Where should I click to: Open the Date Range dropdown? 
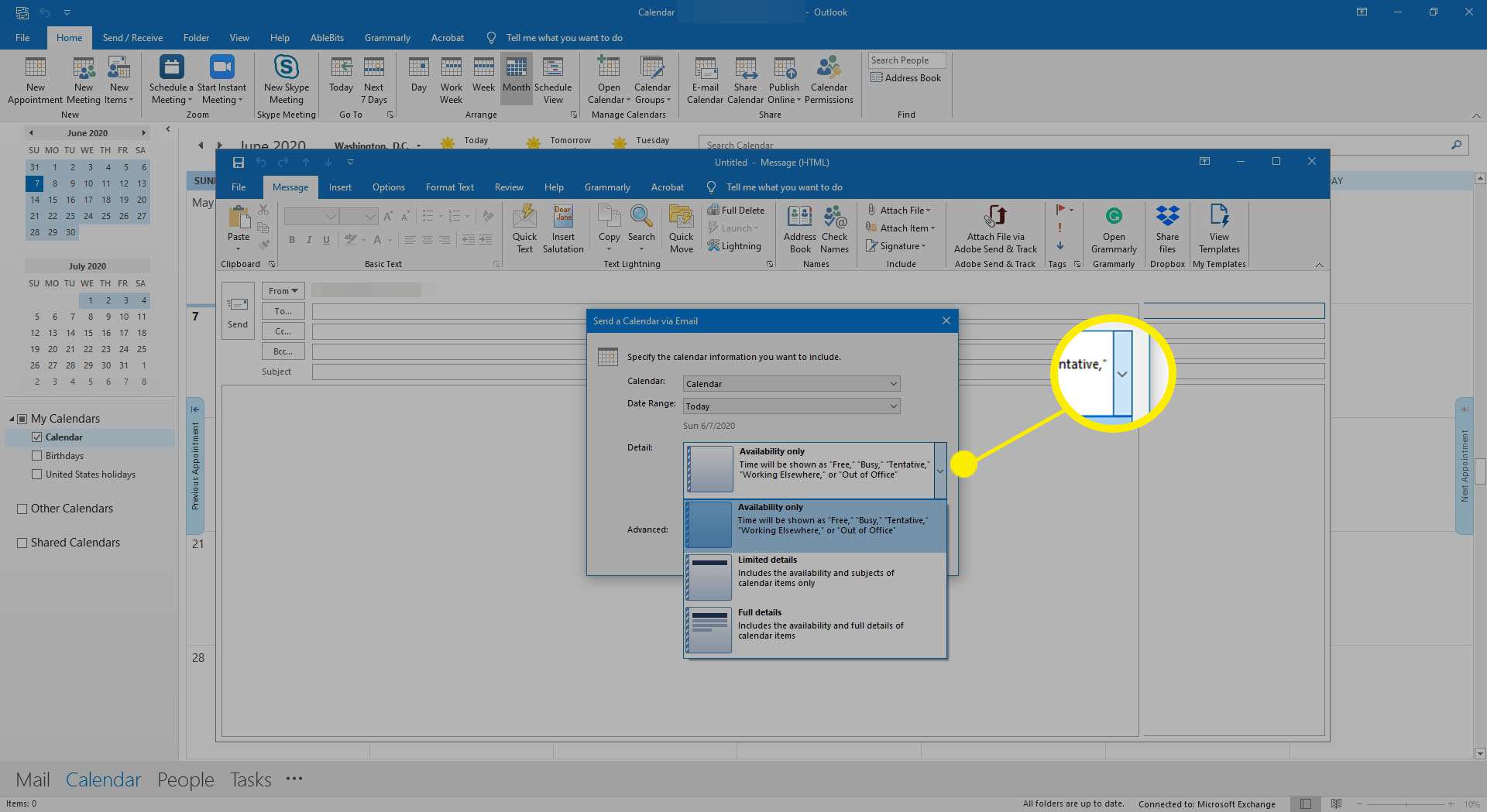893,406
